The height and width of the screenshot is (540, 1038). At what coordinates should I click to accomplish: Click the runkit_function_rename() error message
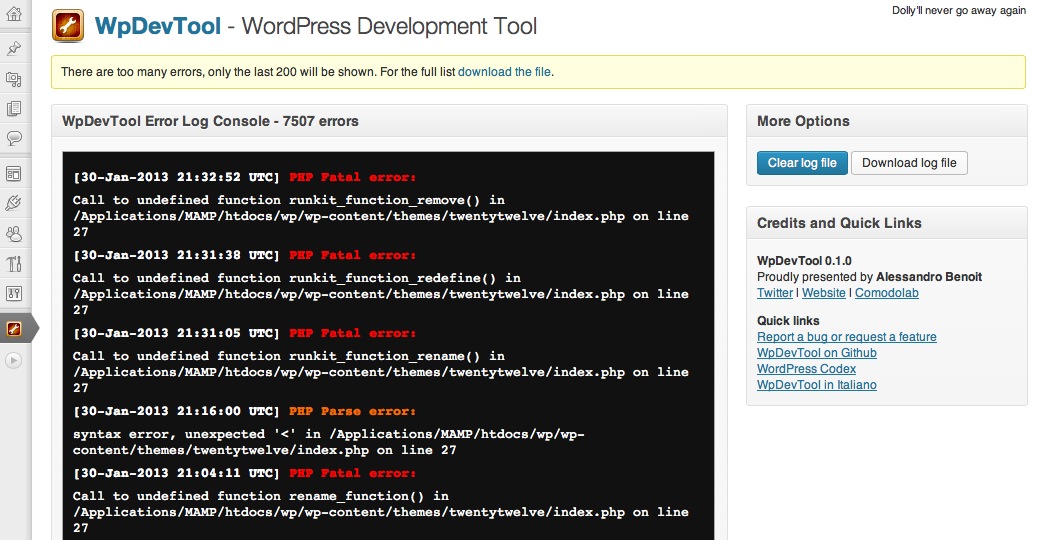click(381, 372)
